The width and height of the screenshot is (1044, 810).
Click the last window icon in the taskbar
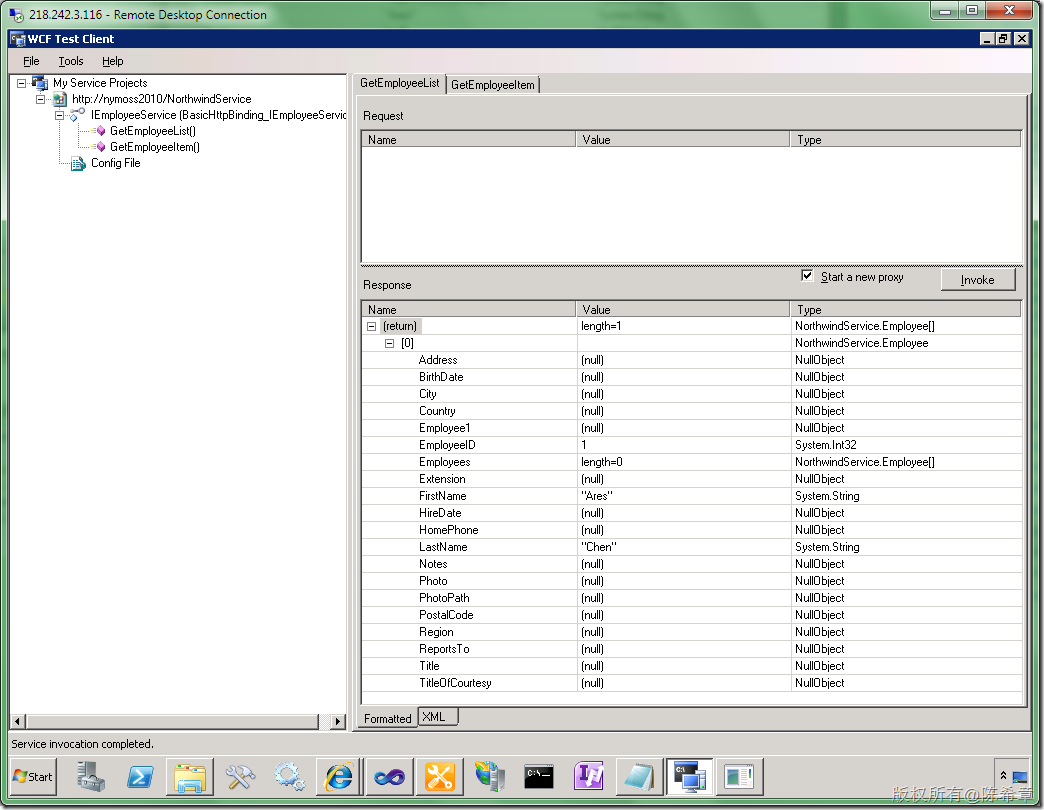click(738, 777)
